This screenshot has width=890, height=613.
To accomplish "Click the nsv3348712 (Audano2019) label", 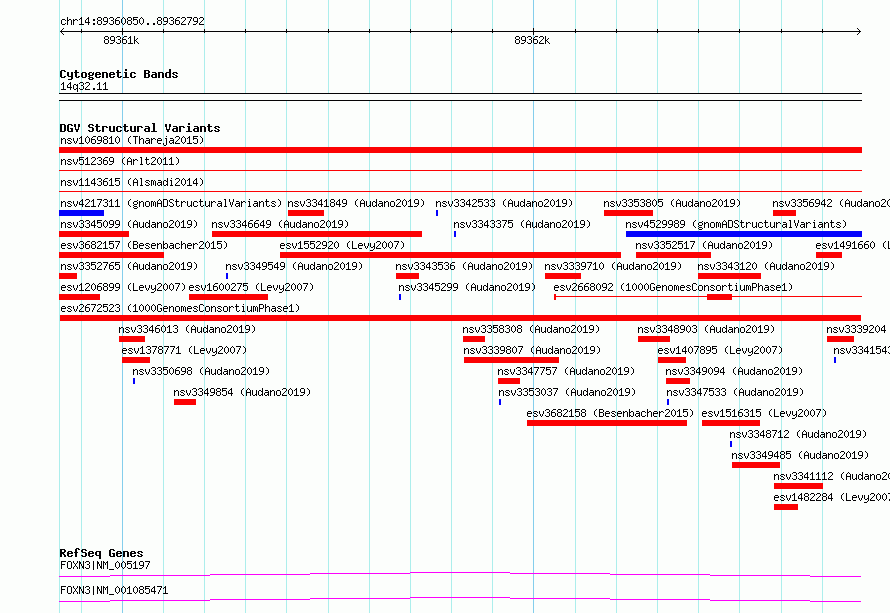I will coord(798,434).
